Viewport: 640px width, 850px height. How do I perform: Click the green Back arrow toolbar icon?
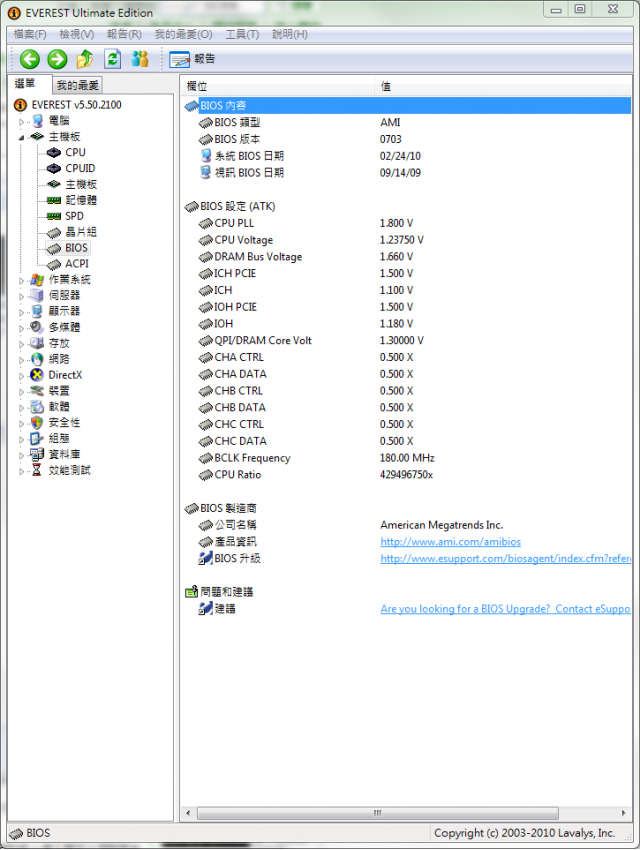pyautogui.click(x=30, y=59)
